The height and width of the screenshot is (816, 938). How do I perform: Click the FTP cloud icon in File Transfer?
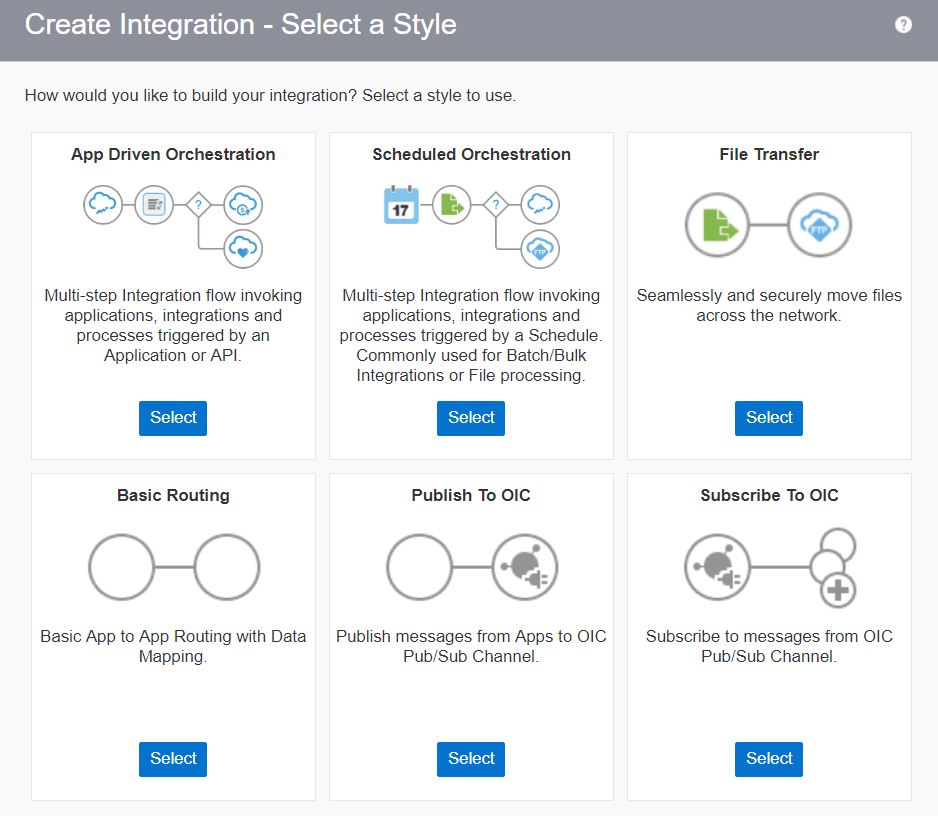tap(819, 225)
